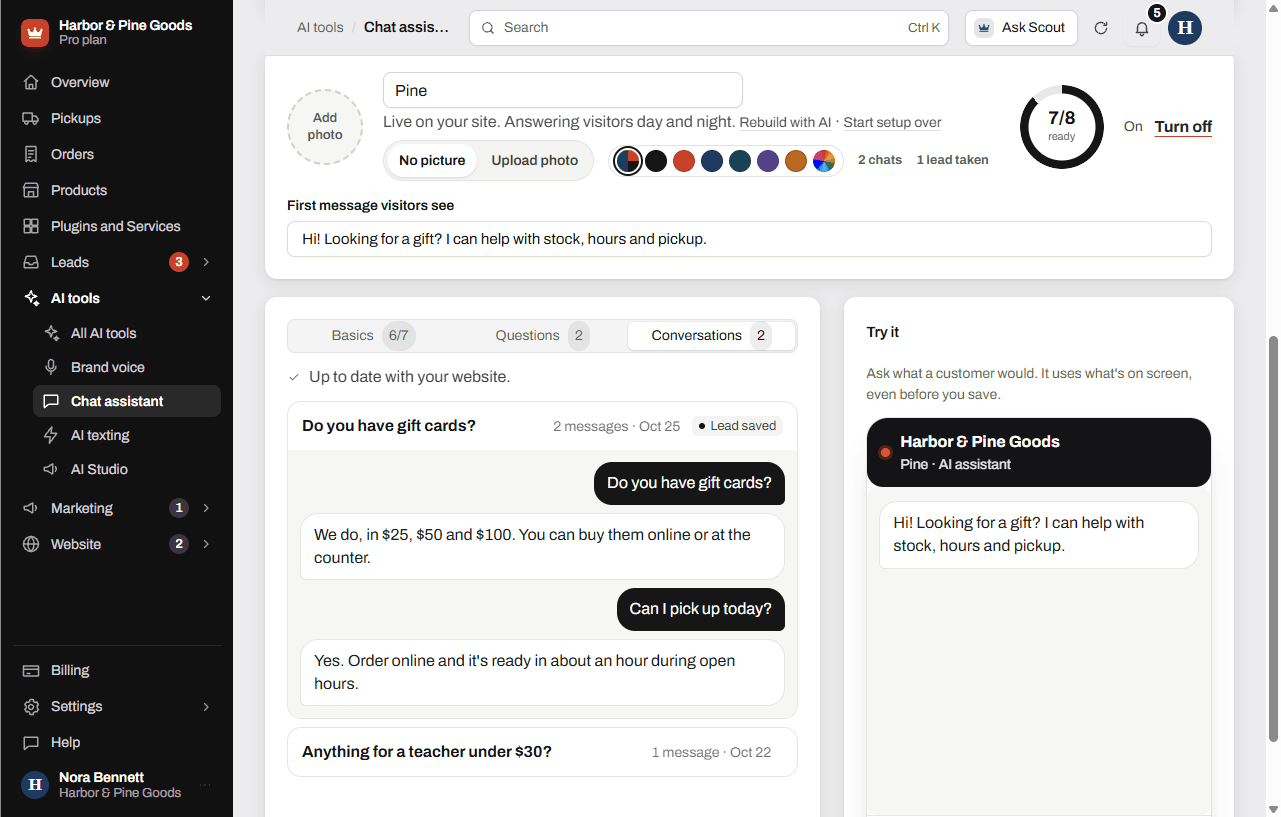Click the AI Studio megaphone icon

pyautogui.click(x=51, y=469)
